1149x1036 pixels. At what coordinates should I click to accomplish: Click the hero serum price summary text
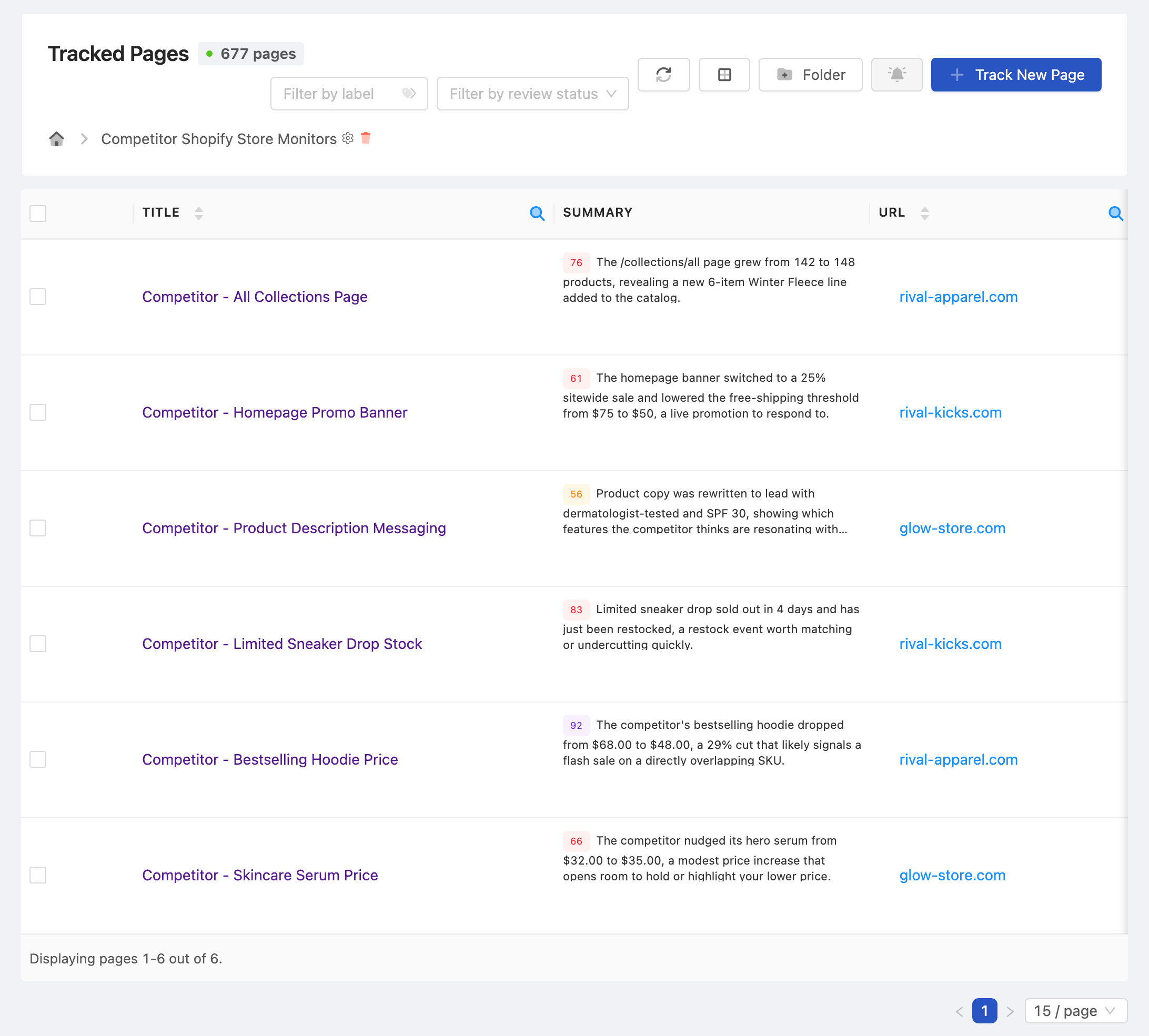pos(700,858)
